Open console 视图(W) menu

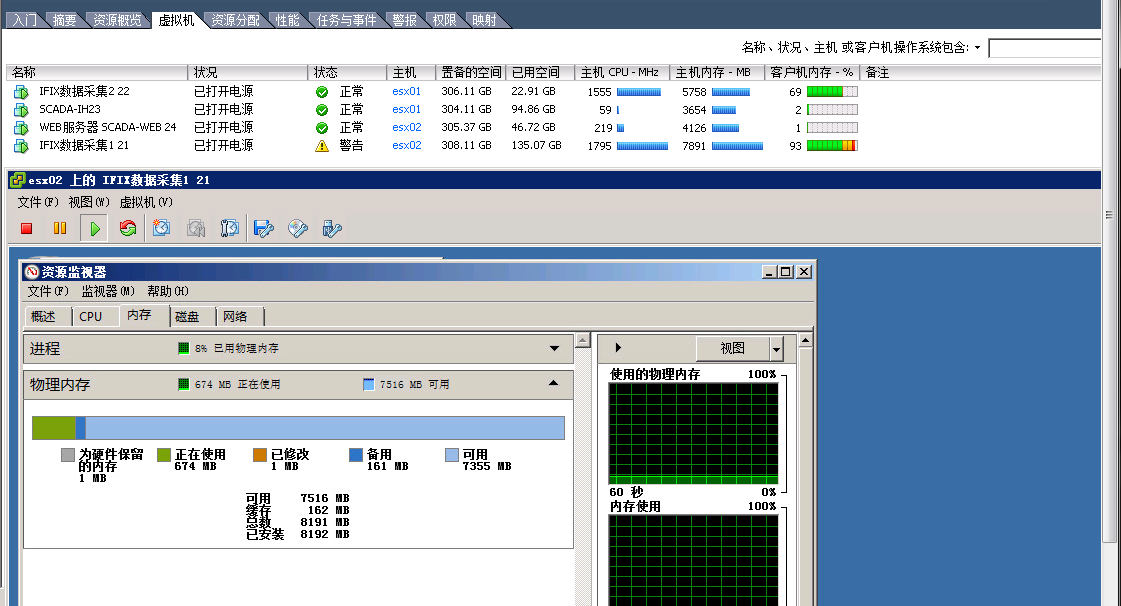pos(89,202)
